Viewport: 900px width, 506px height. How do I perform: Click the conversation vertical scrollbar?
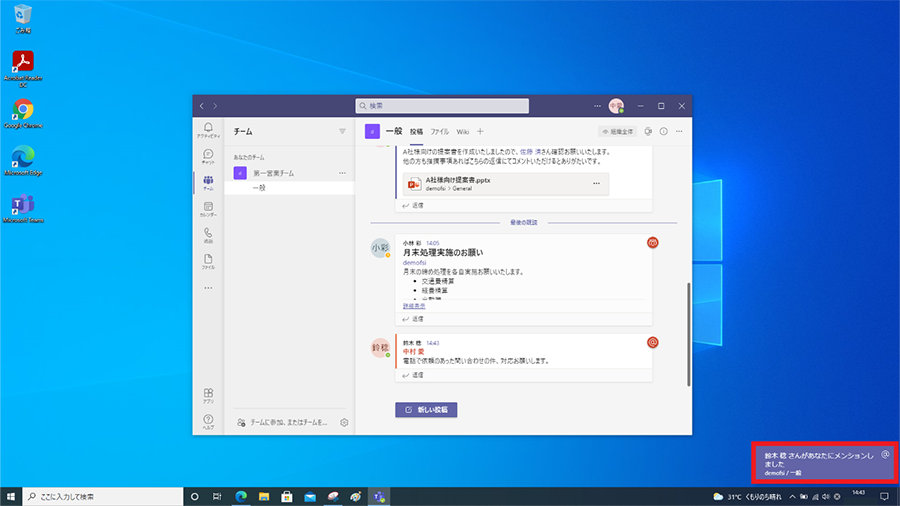pyautogui.click(x=689, y=334)
